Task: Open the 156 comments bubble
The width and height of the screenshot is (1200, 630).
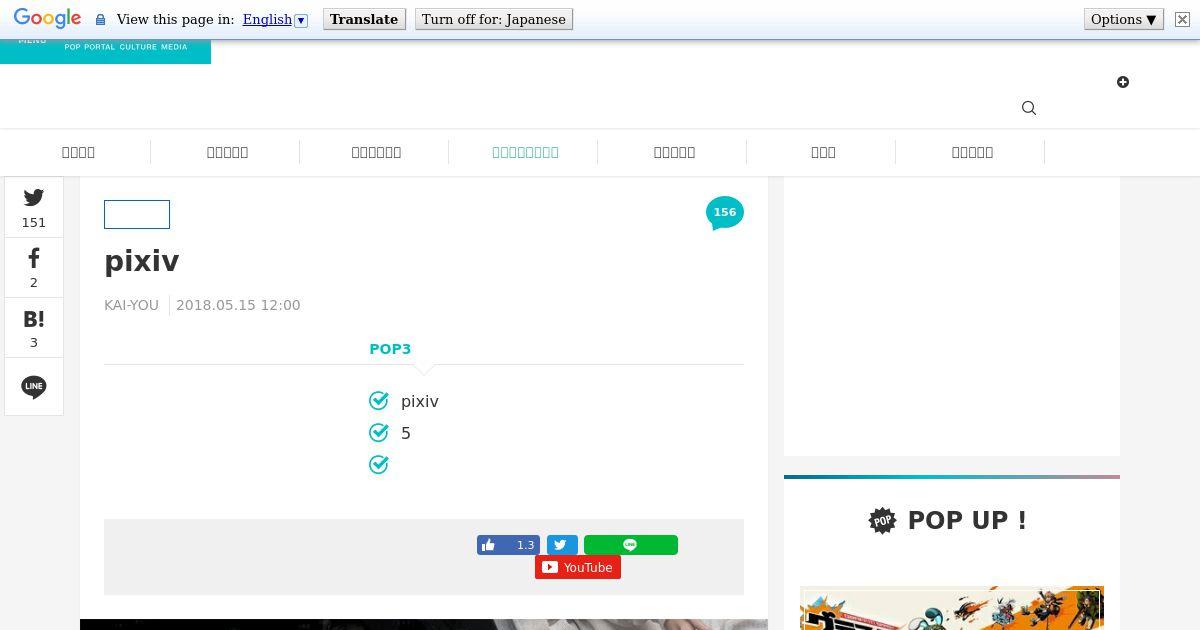Action: [x=725, y=213]
